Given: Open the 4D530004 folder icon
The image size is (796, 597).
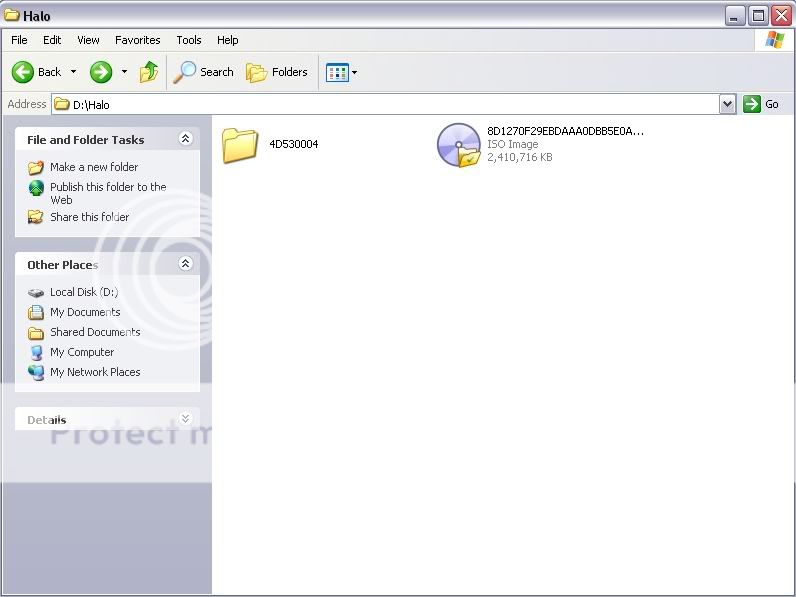Looking at the screenshot, I should click(x=240, y=145).
